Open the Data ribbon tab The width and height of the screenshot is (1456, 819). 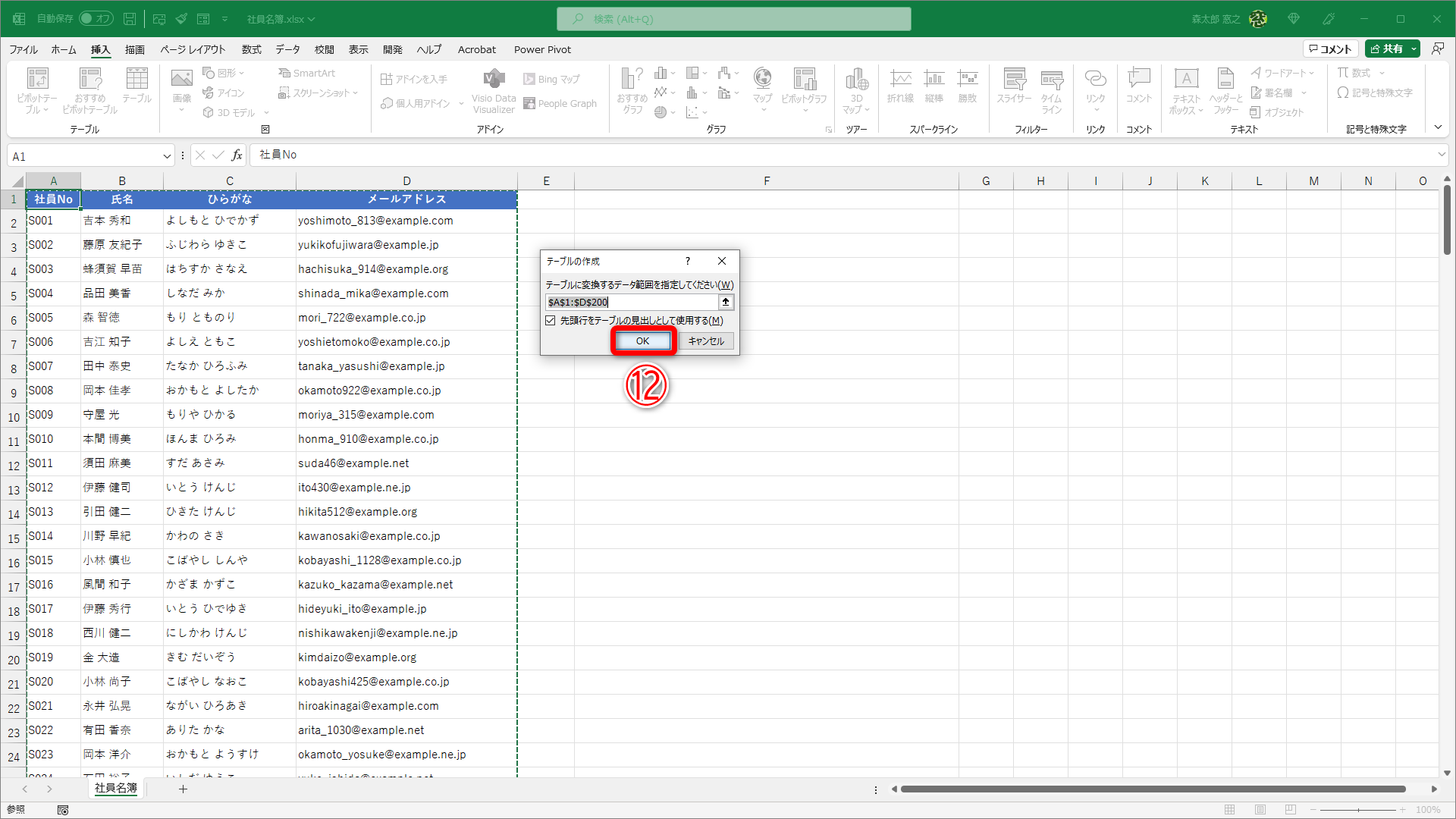click(287, 49)
